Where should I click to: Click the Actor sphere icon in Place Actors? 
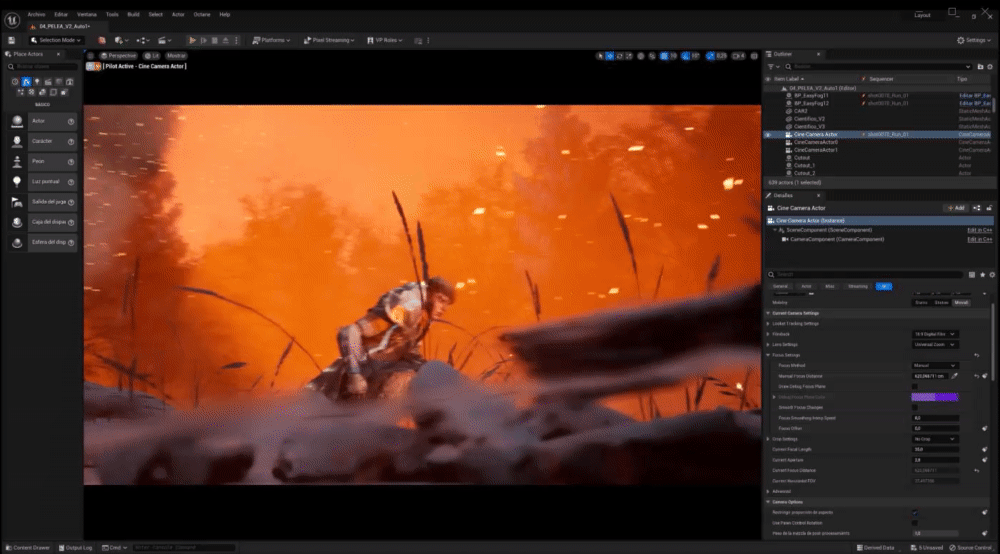tap(17, 121)
